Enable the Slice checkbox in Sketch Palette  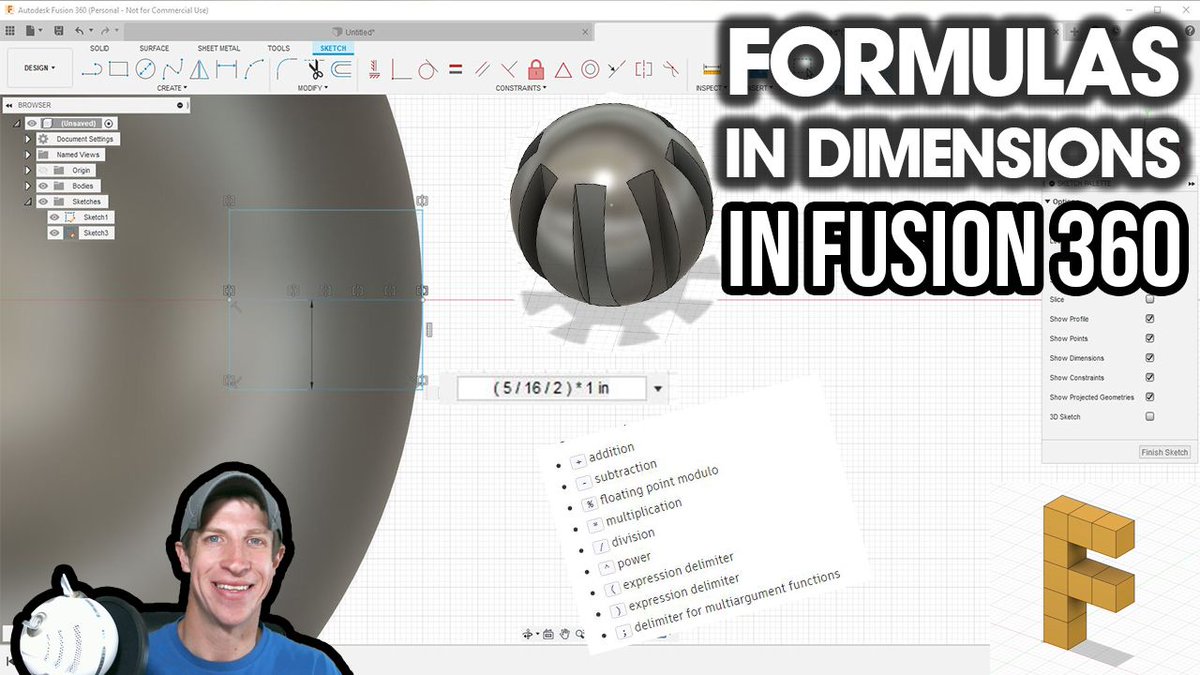point(1149,298)
